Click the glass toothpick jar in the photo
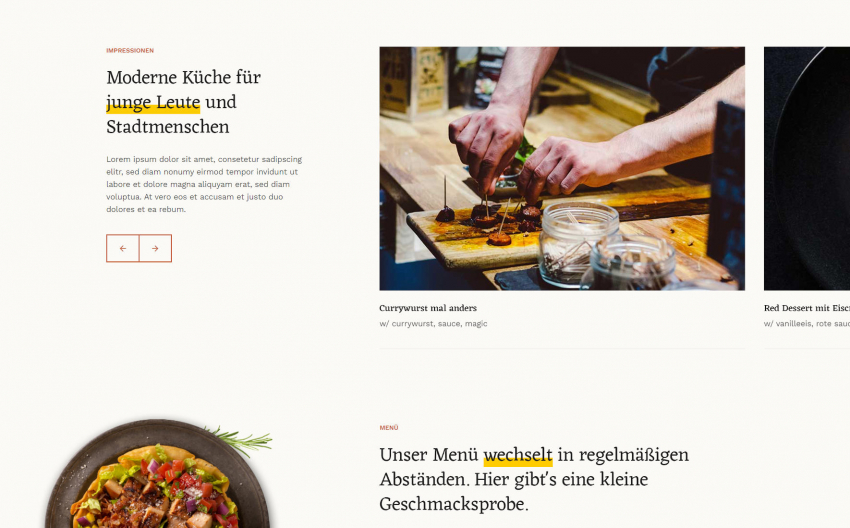The image size is (850, 528). pyautogui.click(x=579, y=244)
